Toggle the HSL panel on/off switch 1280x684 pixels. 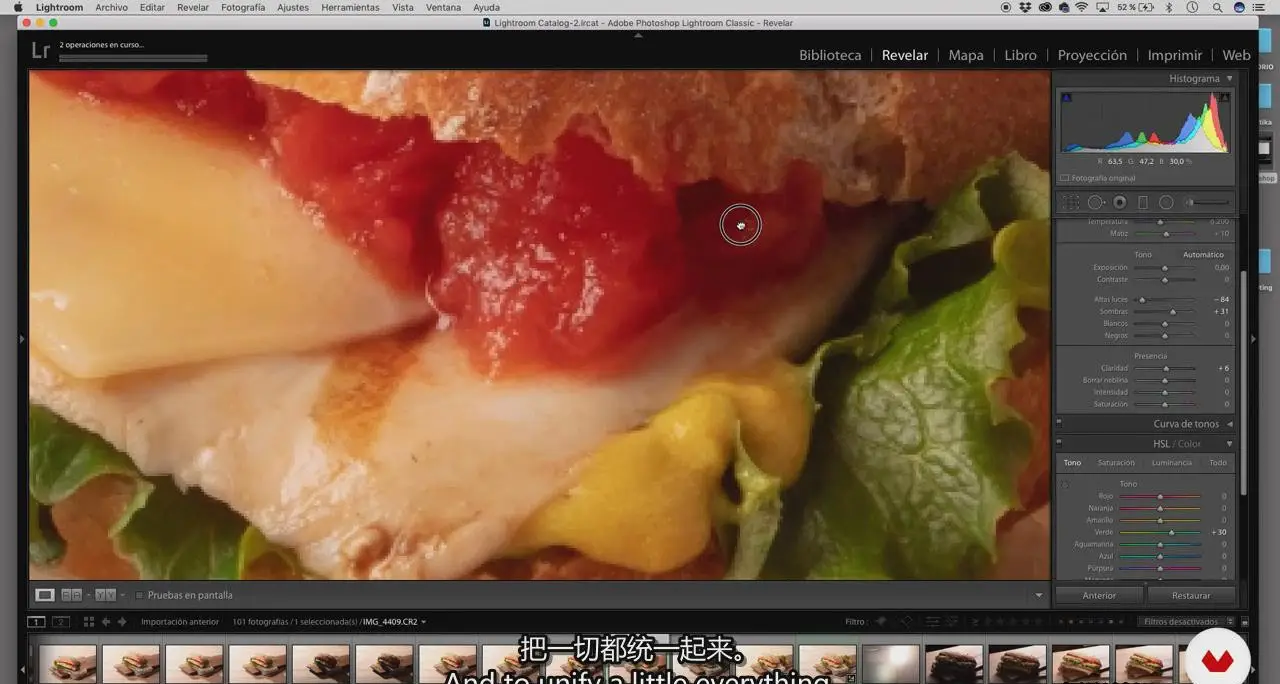[x=1059, y=444]
